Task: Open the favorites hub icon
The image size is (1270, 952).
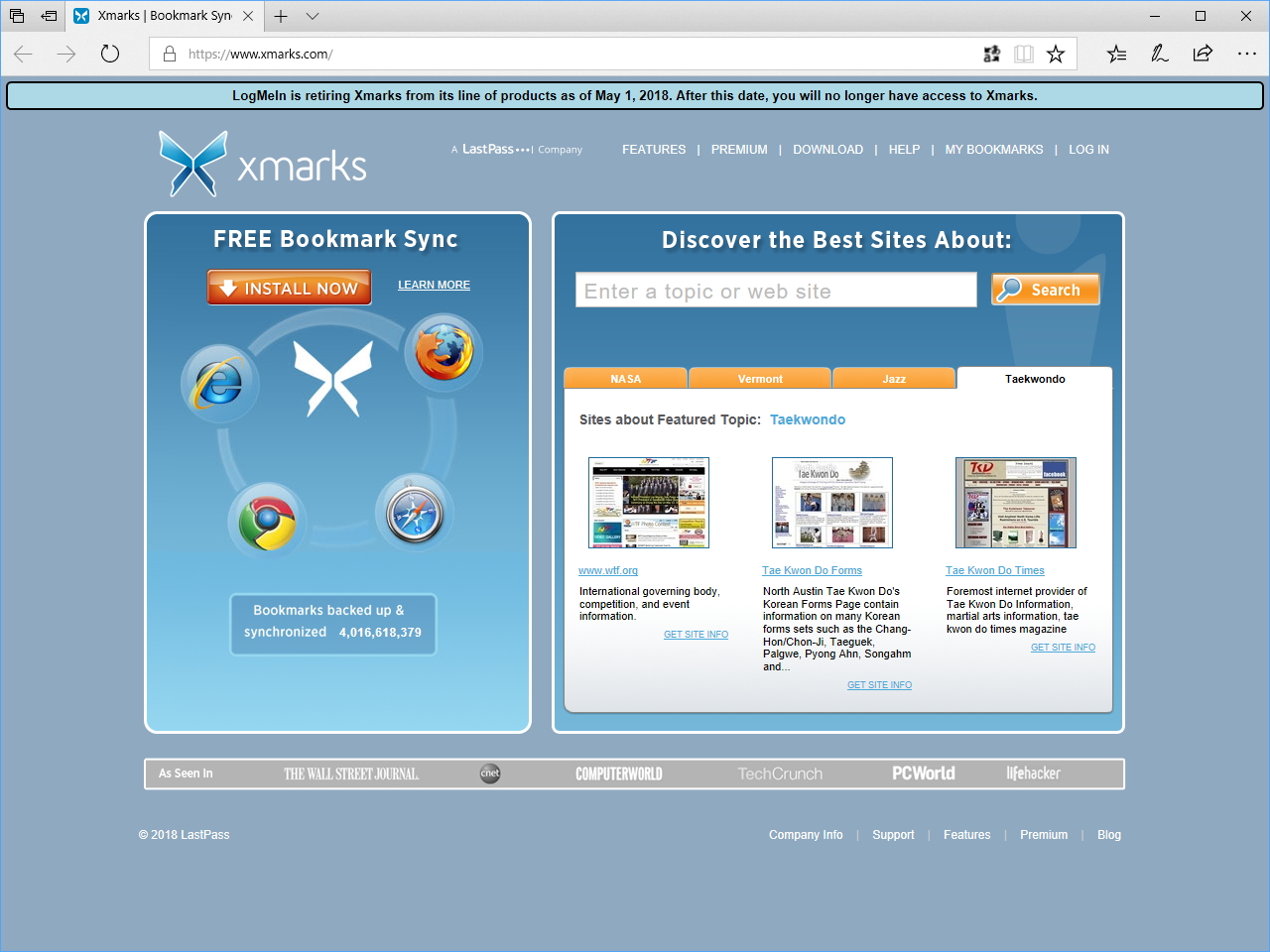Action: [1115, 54]
